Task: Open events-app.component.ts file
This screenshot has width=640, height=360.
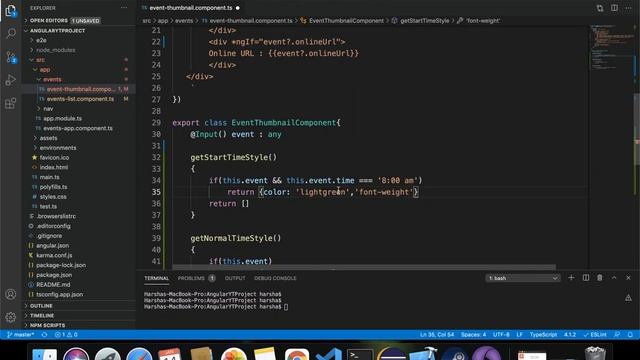Action: click(x=79, y=128)
